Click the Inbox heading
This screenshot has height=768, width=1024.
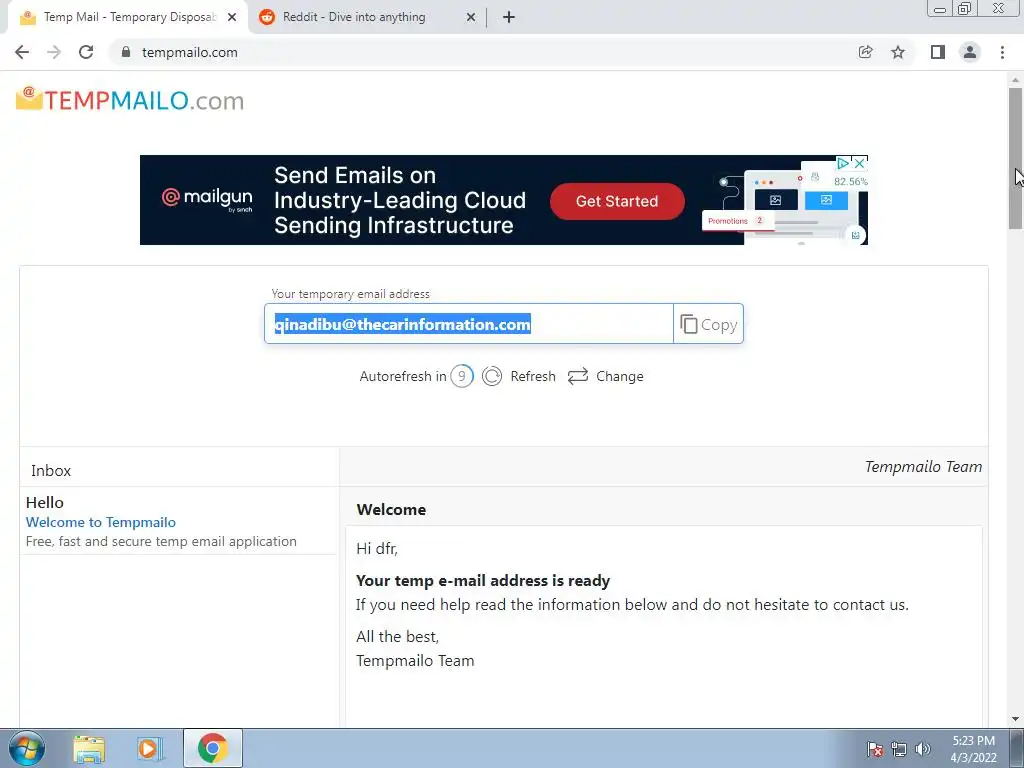(51, 471)
